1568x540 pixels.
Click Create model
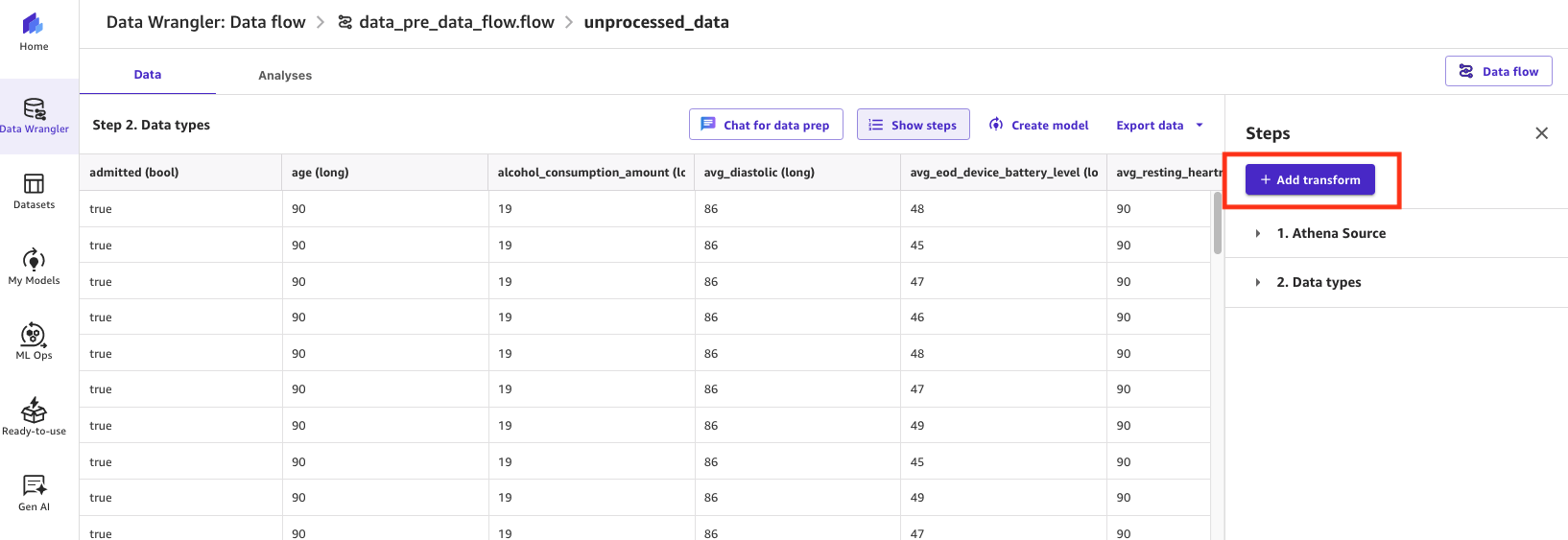coord(1039,125)
